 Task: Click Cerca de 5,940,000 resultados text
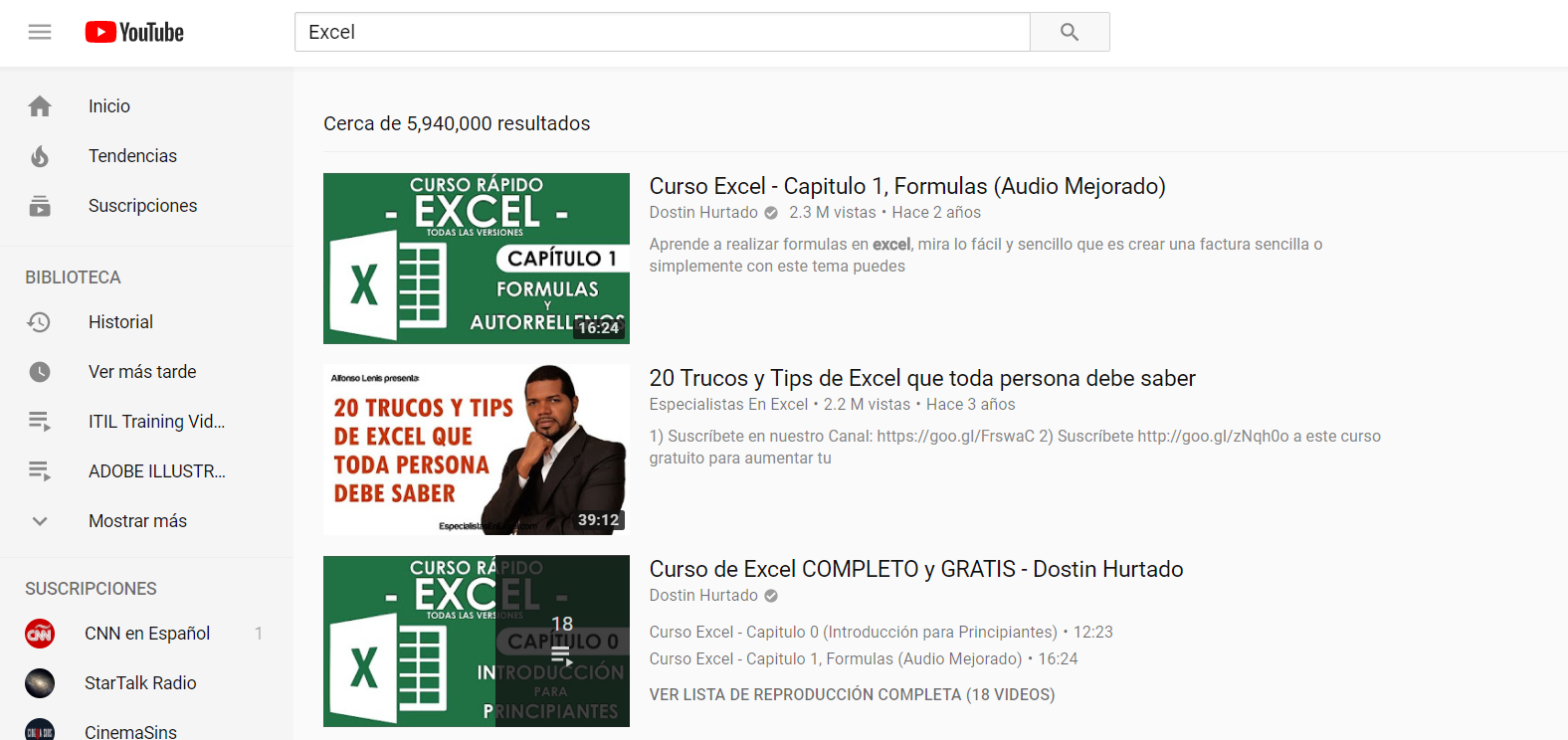[457, 123]
